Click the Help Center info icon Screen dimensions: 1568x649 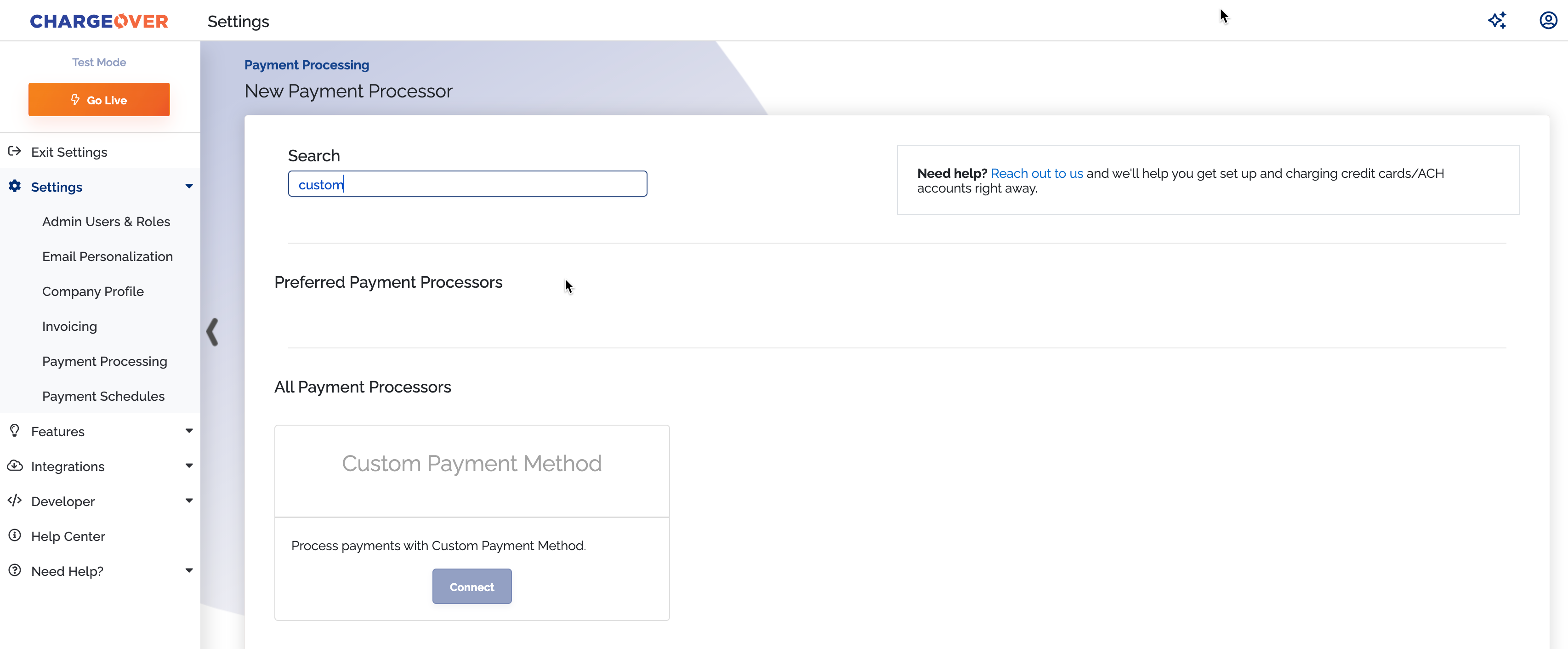coord(15,536)
